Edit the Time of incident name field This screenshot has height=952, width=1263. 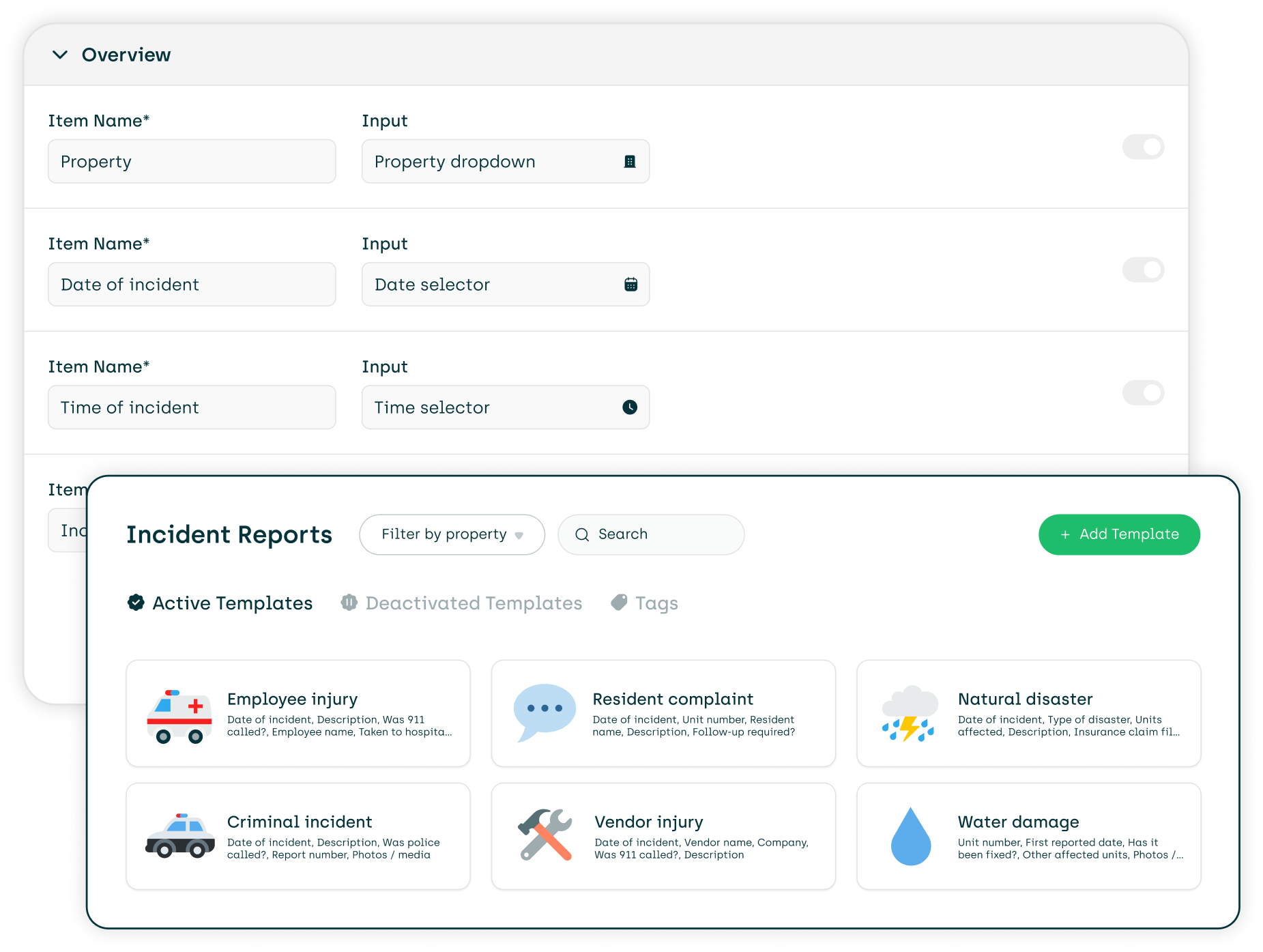[192, 407]
